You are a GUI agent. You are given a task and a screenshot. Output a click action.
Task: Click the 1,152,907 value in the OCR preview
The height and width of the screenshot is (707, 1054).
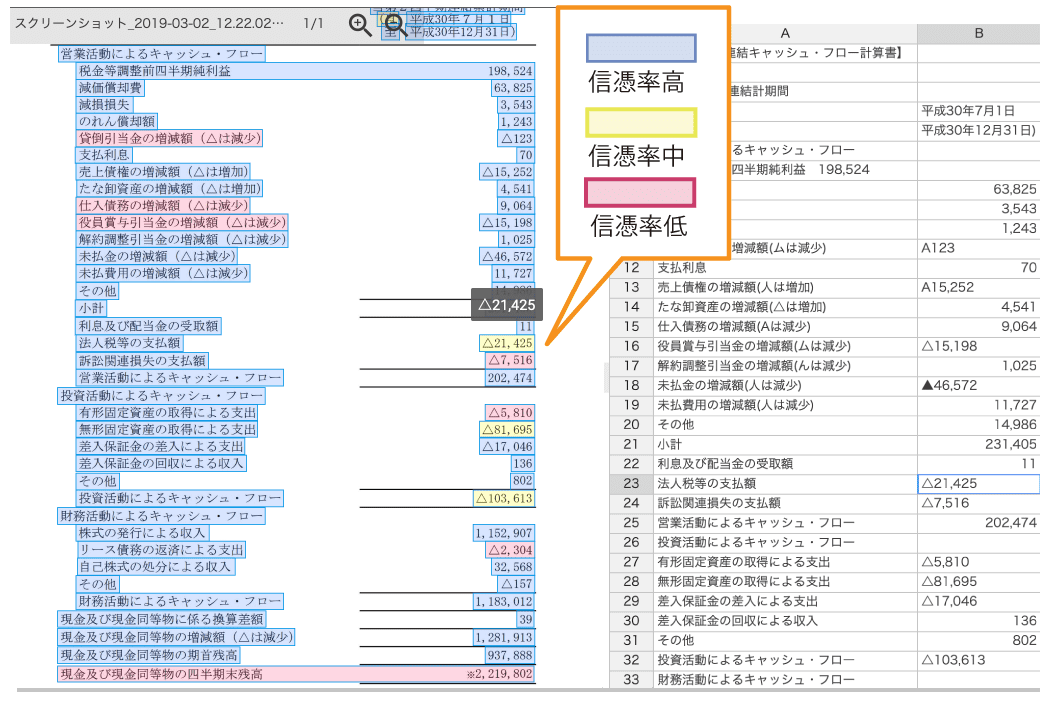click(504, 533)
